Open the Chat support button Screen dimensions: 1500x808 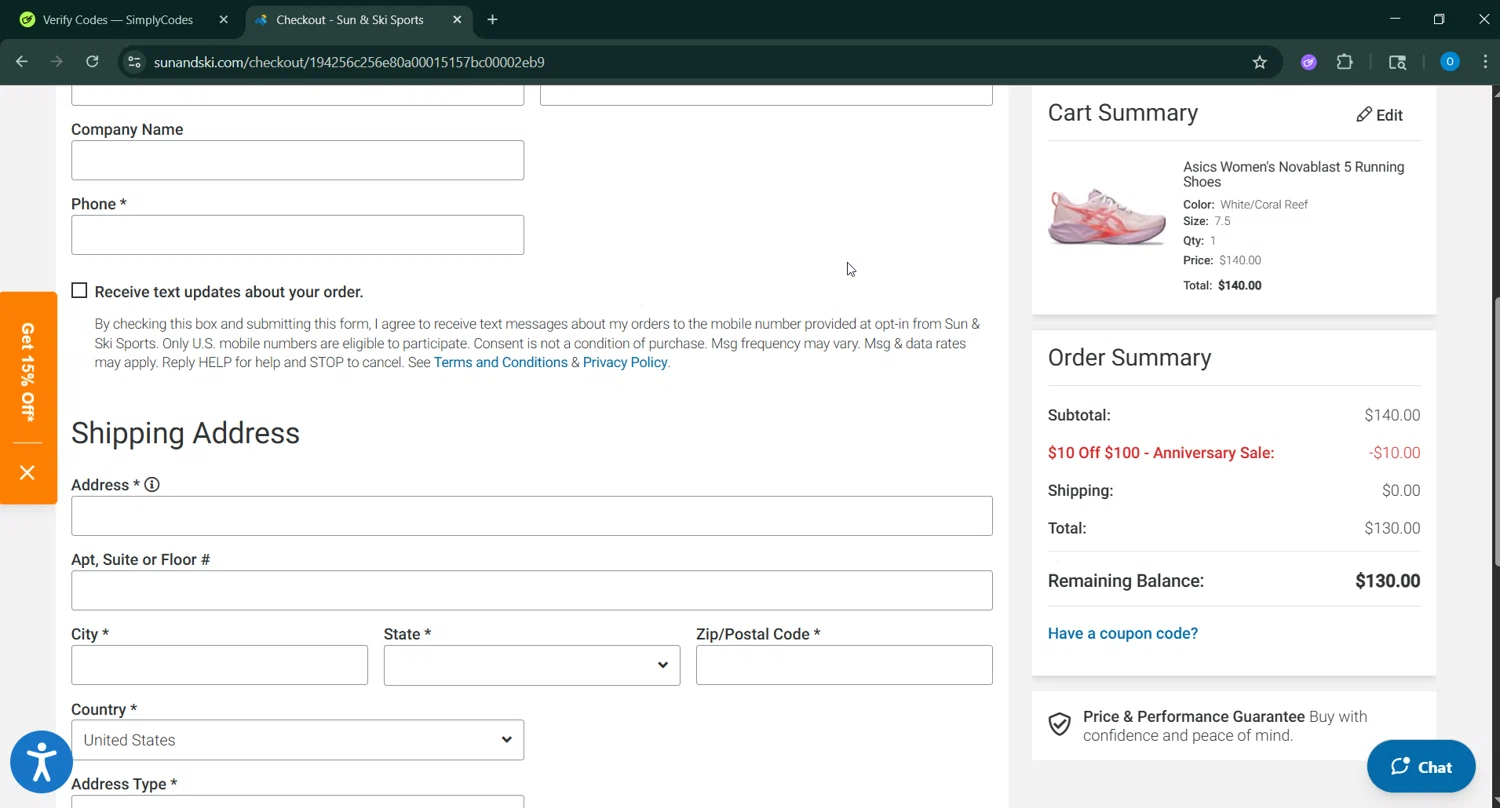[x=1420, y=767]
